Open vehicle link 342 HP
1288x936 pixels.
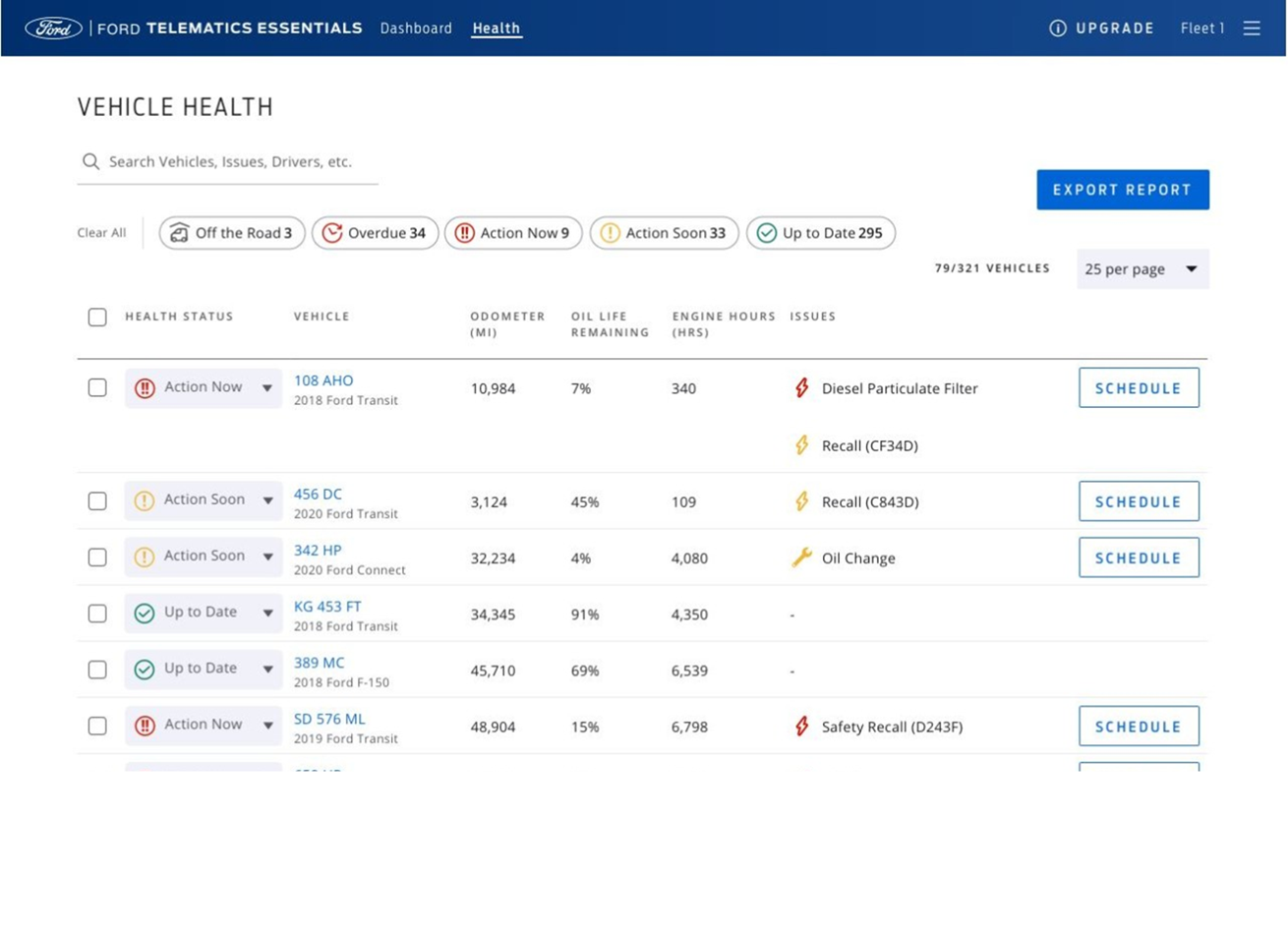(x=318, y=550)
